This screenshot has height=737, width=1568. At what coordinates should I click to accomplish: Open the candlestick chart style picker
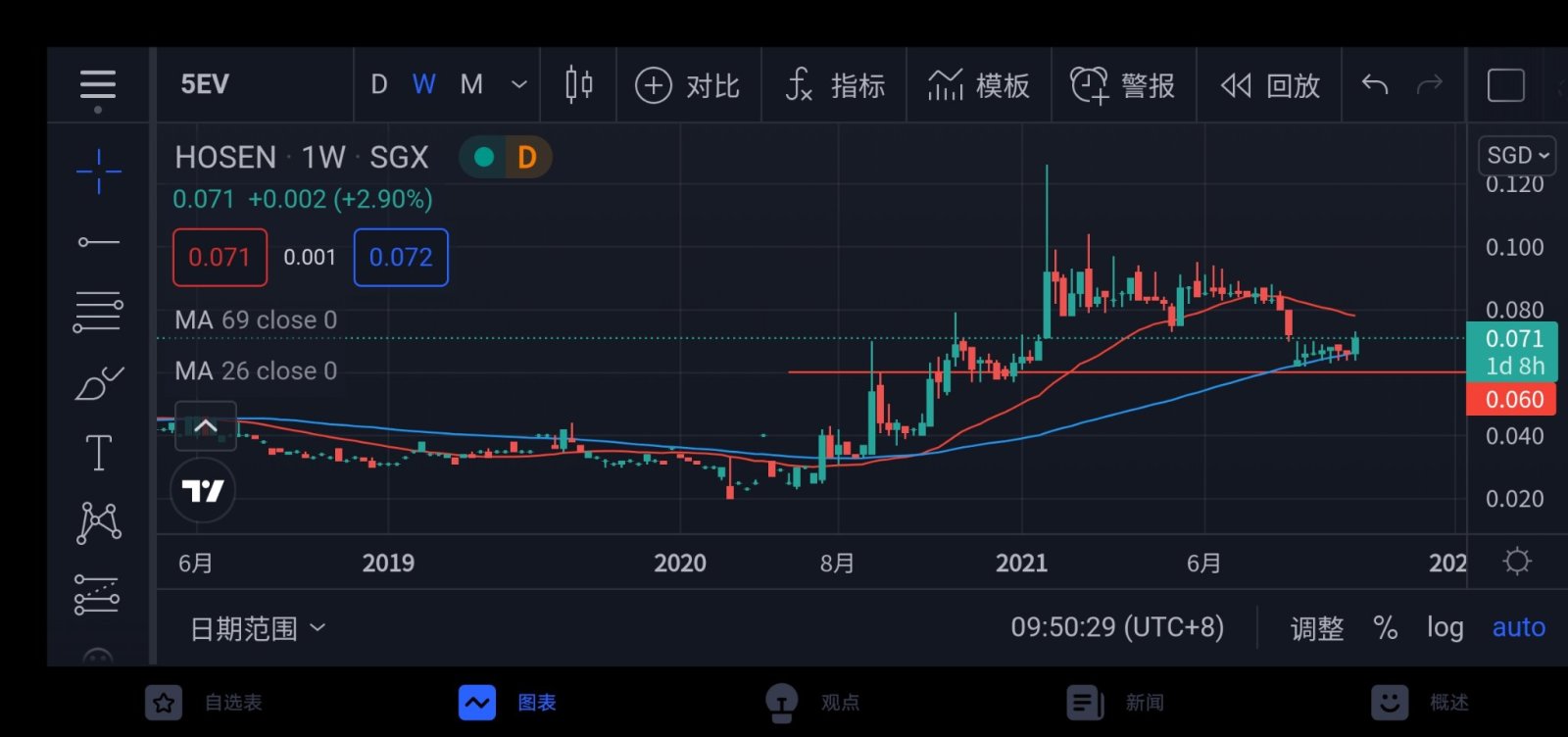tap(578, 85)
